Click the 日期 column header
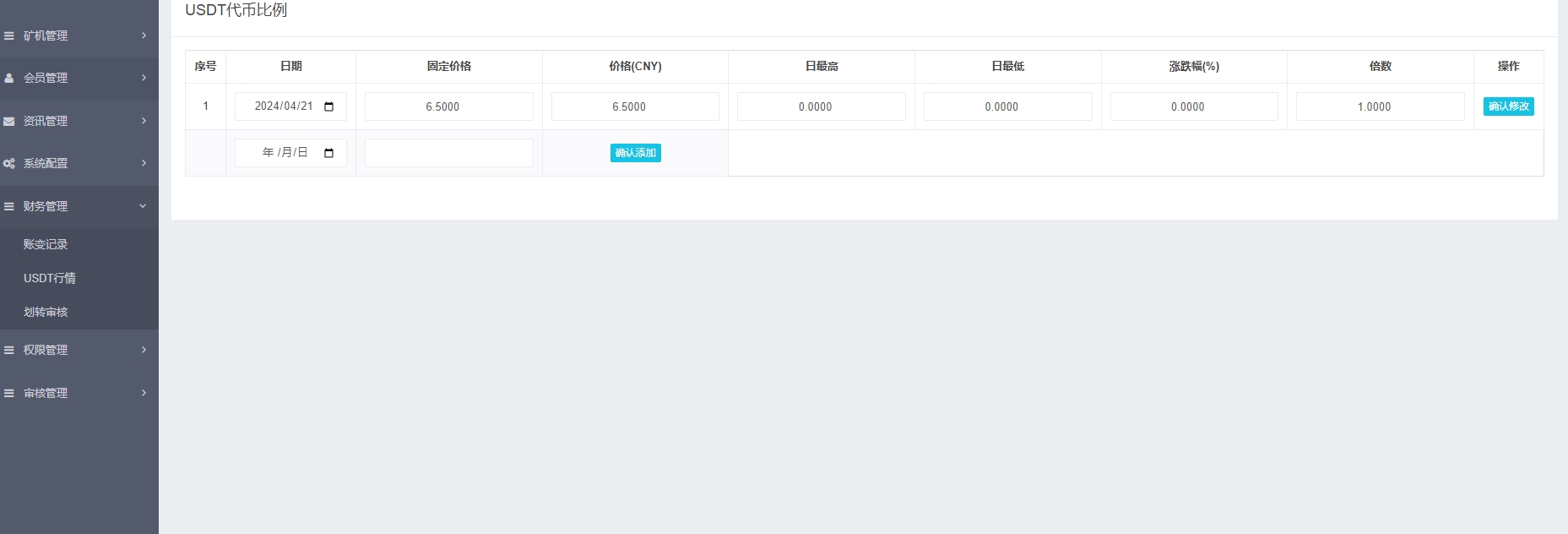 point(290,66)
